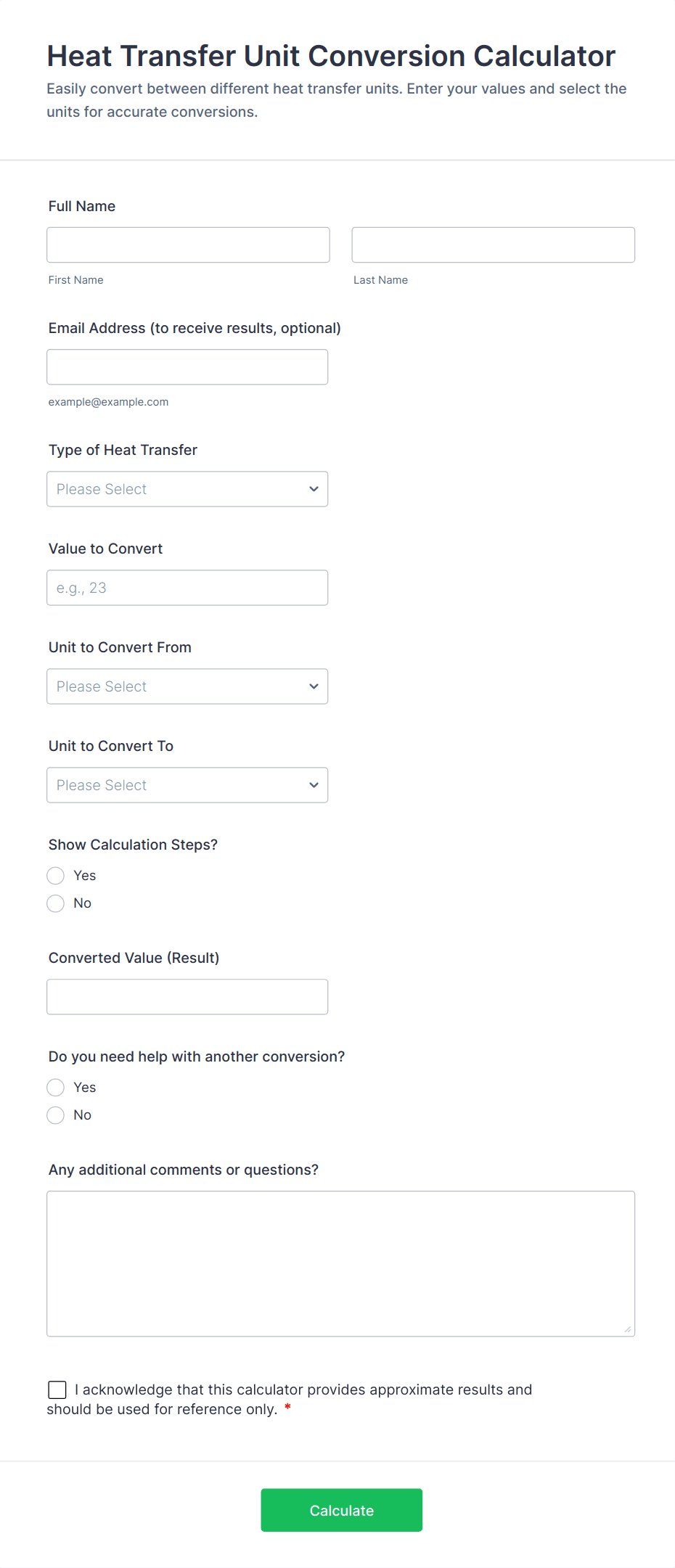Choose Yes for help with another conversion
This screenshot has height=1568, width=675.
point(56,1088)
